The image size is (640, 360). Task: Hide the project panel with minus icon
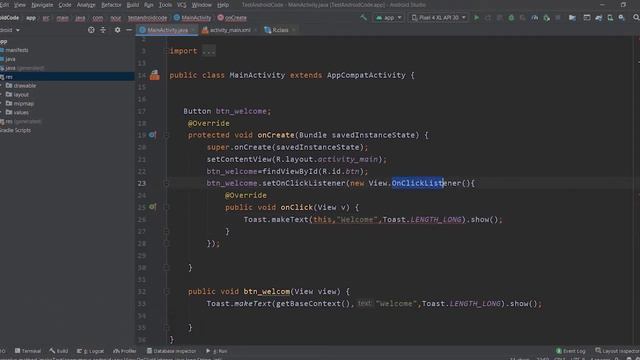point(129,30)
